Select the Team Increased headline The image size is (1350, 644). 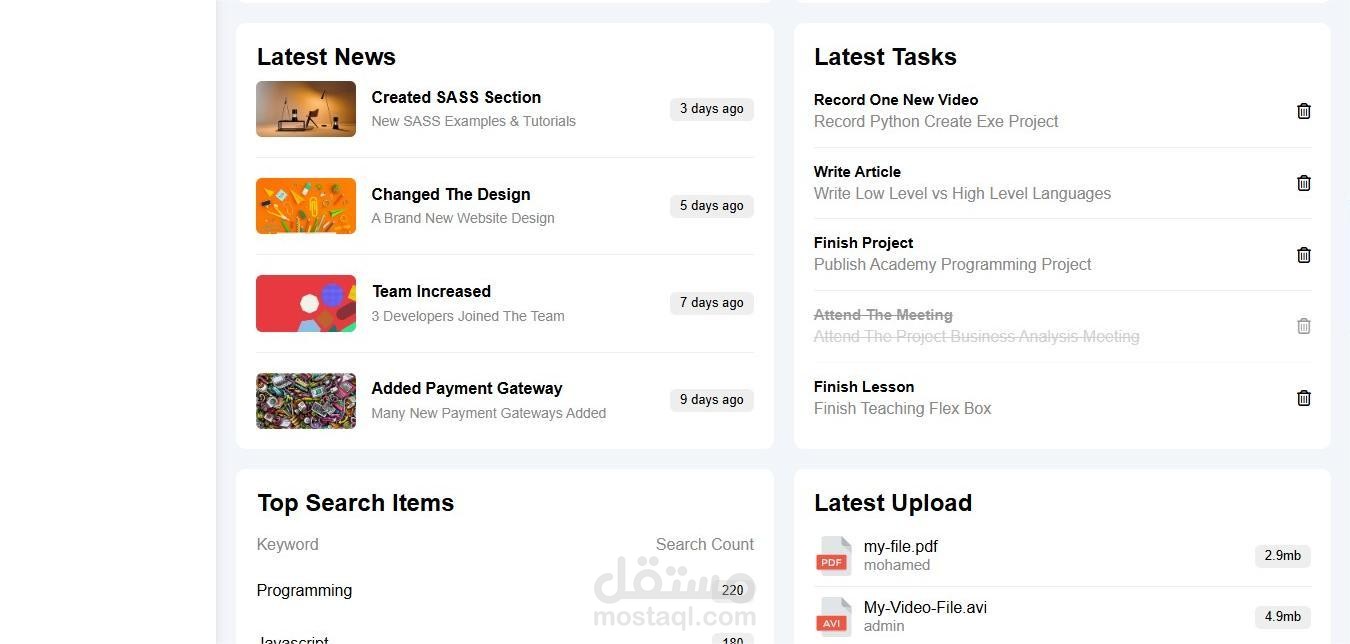point(431,291)
